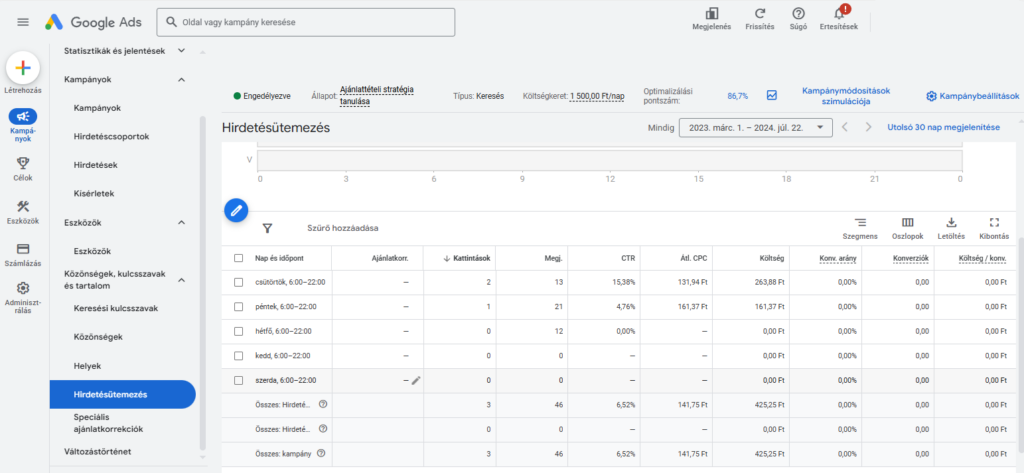Tick the csütörtök 6:00–22:00 row checkbox
This screenshot has width=1024, height=473.
[x=238, y=282]
